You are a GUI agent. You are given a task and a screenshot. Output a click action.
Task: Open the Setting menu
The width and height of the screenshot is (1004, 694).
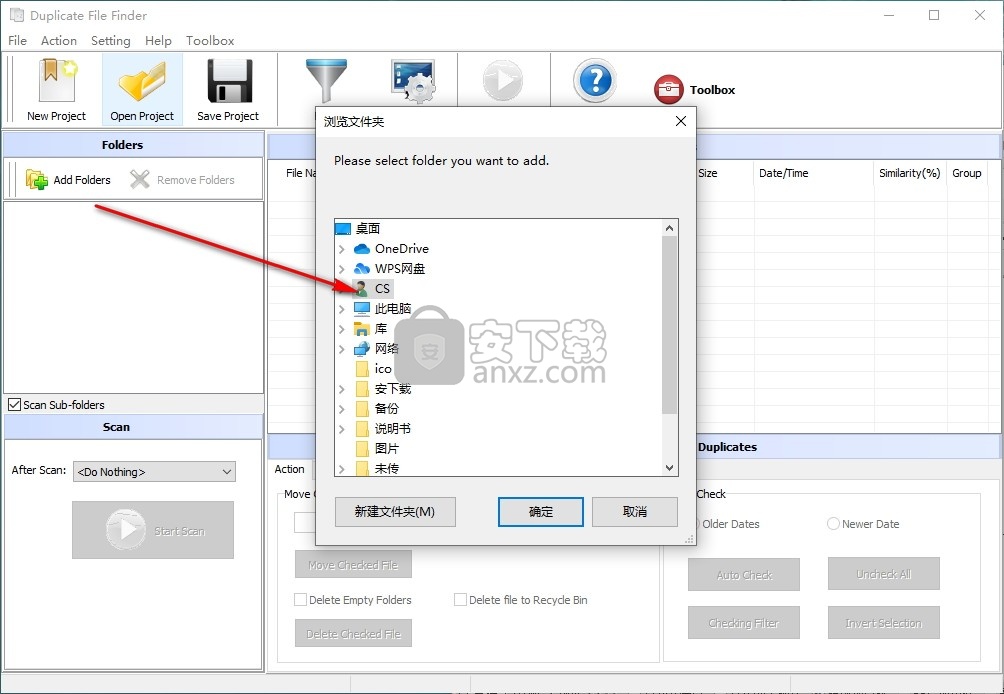click(x=110, y=40)
